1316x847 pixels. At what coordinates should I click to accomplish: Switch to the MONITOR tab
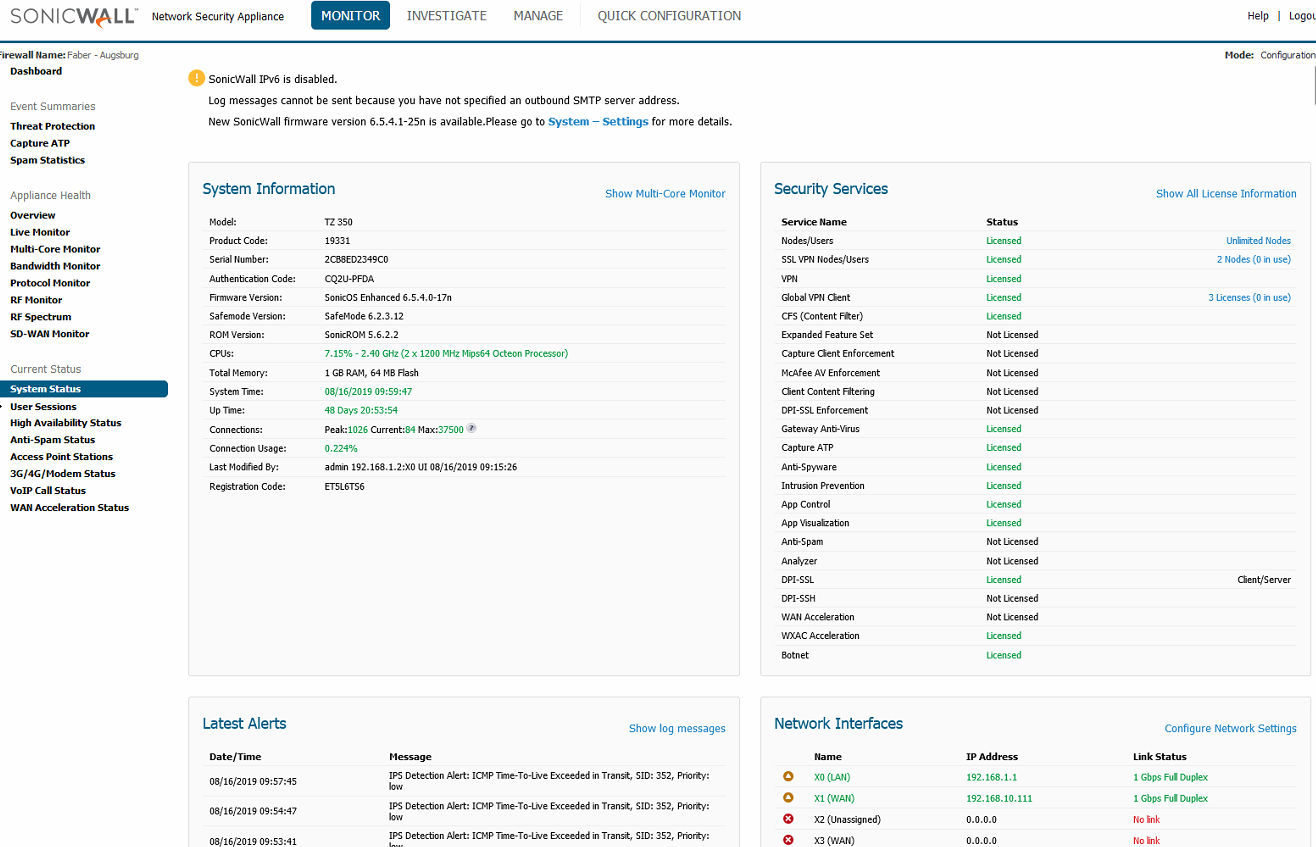[350, 16]
